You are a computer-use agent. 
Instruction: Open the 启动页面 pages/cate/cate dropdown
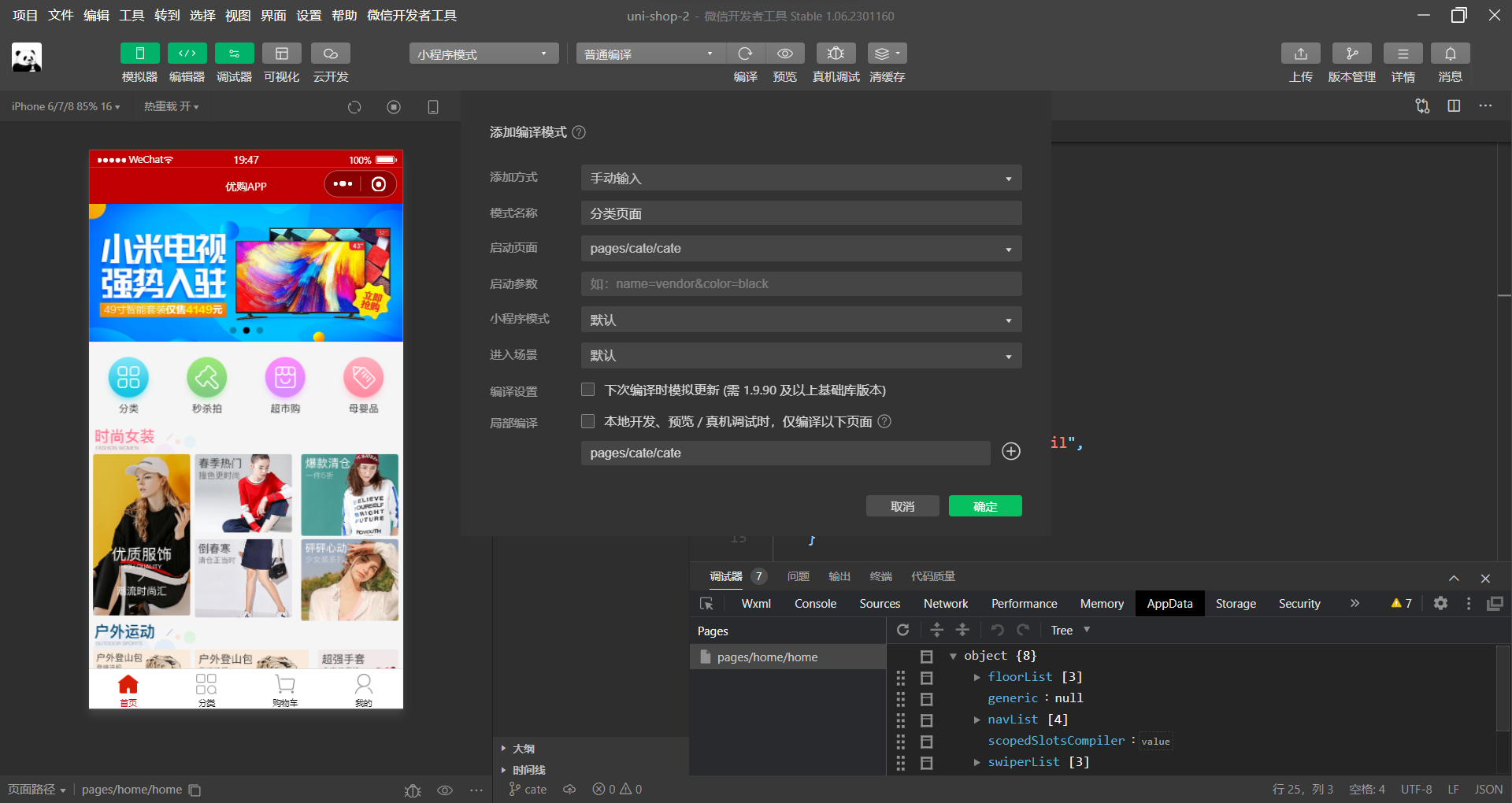point(802,249)
